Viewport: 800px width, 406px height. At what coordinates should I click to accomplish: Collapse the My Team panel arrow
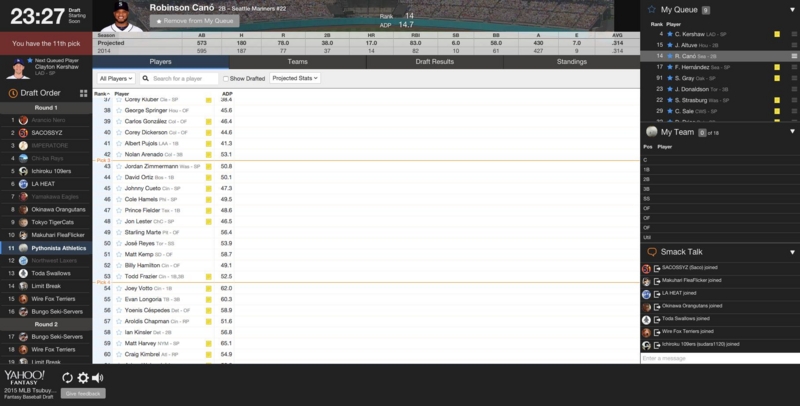point(792,132)
